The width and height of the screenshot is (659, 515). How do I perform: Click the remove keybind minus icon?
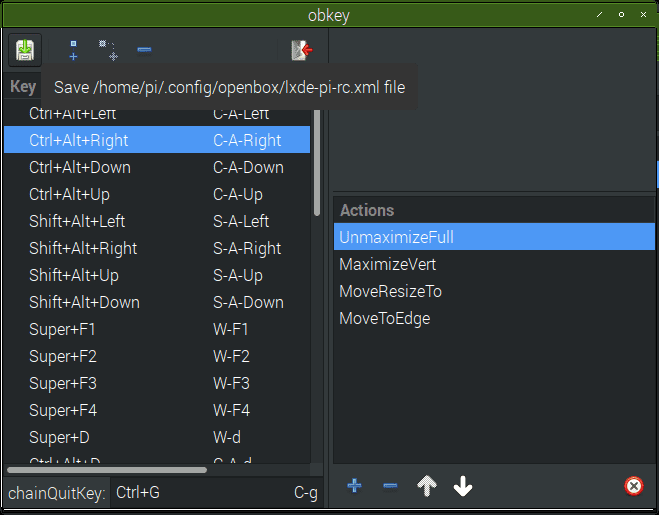point(144,50)
